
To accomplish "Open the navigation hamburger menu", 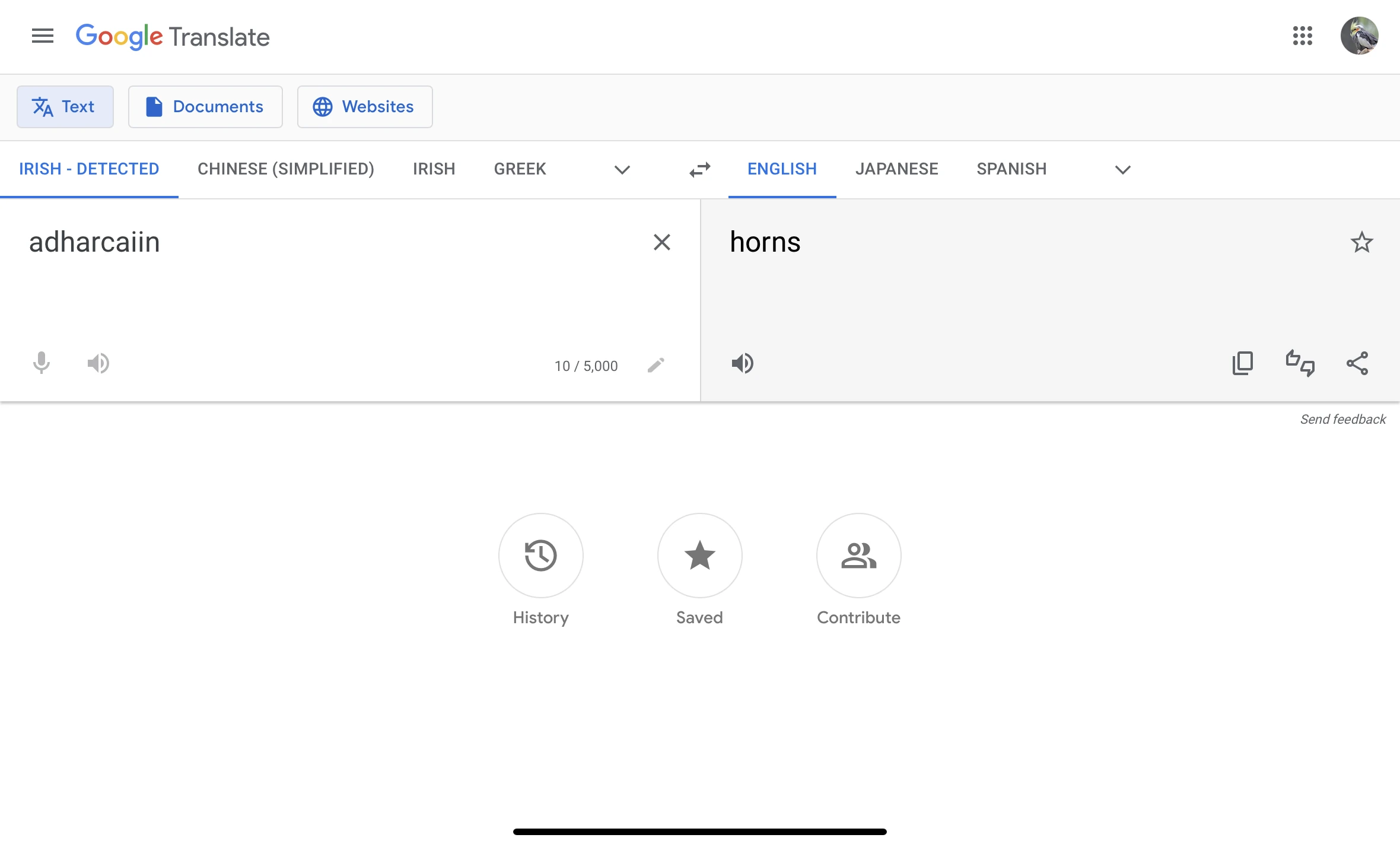I will [42, 36].
